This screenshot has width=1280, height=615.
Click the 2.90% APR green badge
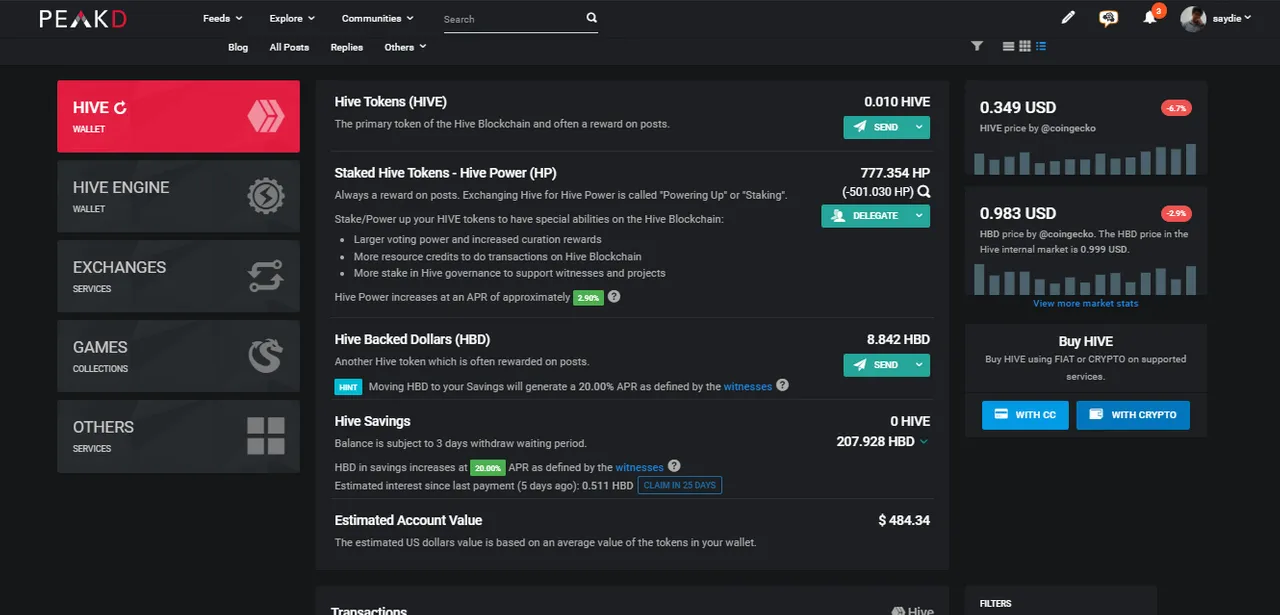[x=588, y=297]
